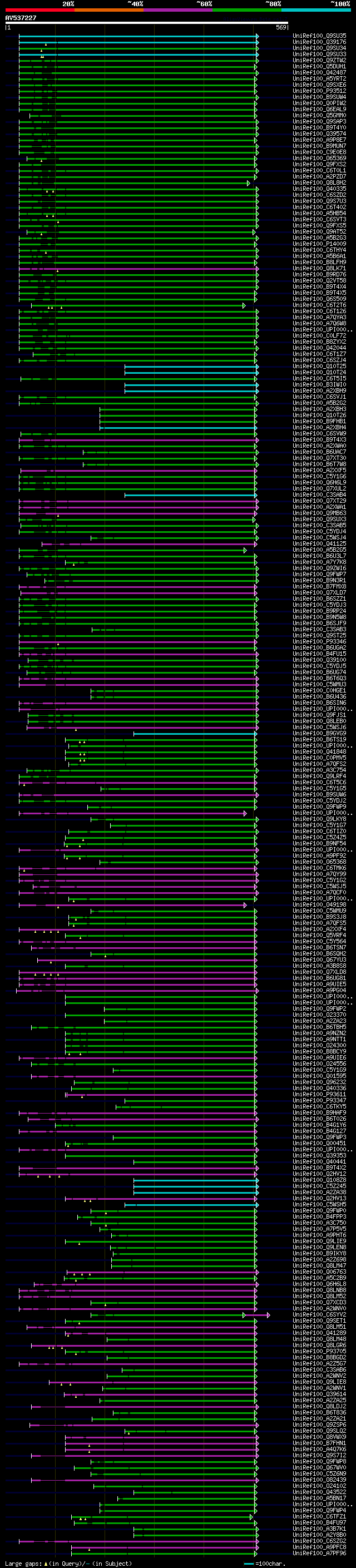Select the UniRef100_B3IWI0 label
Viewport: 356px width, 1568px height.
point(319,384)
